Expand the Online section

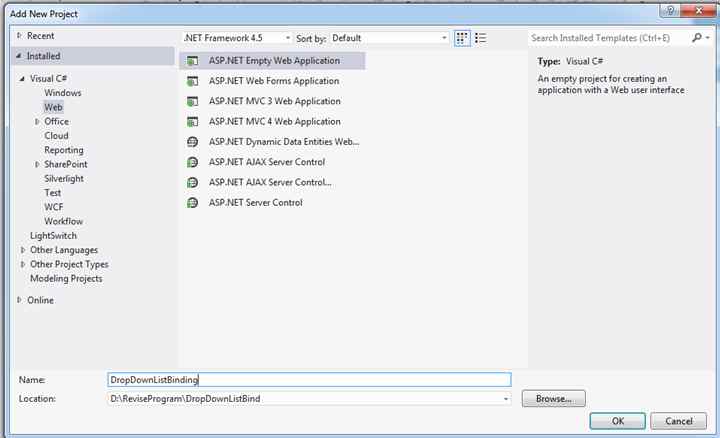click(19, 300)
